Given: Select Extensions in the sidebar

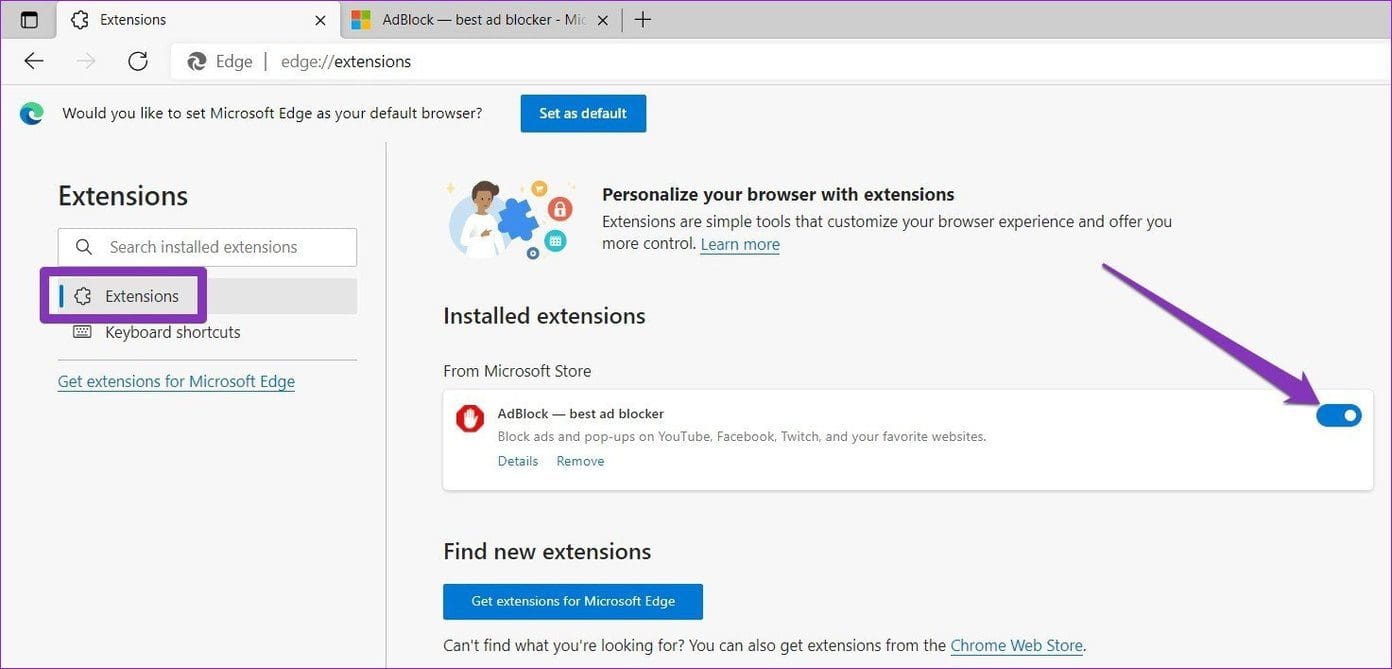Looking at the screenshot, I should coord(207,296).
